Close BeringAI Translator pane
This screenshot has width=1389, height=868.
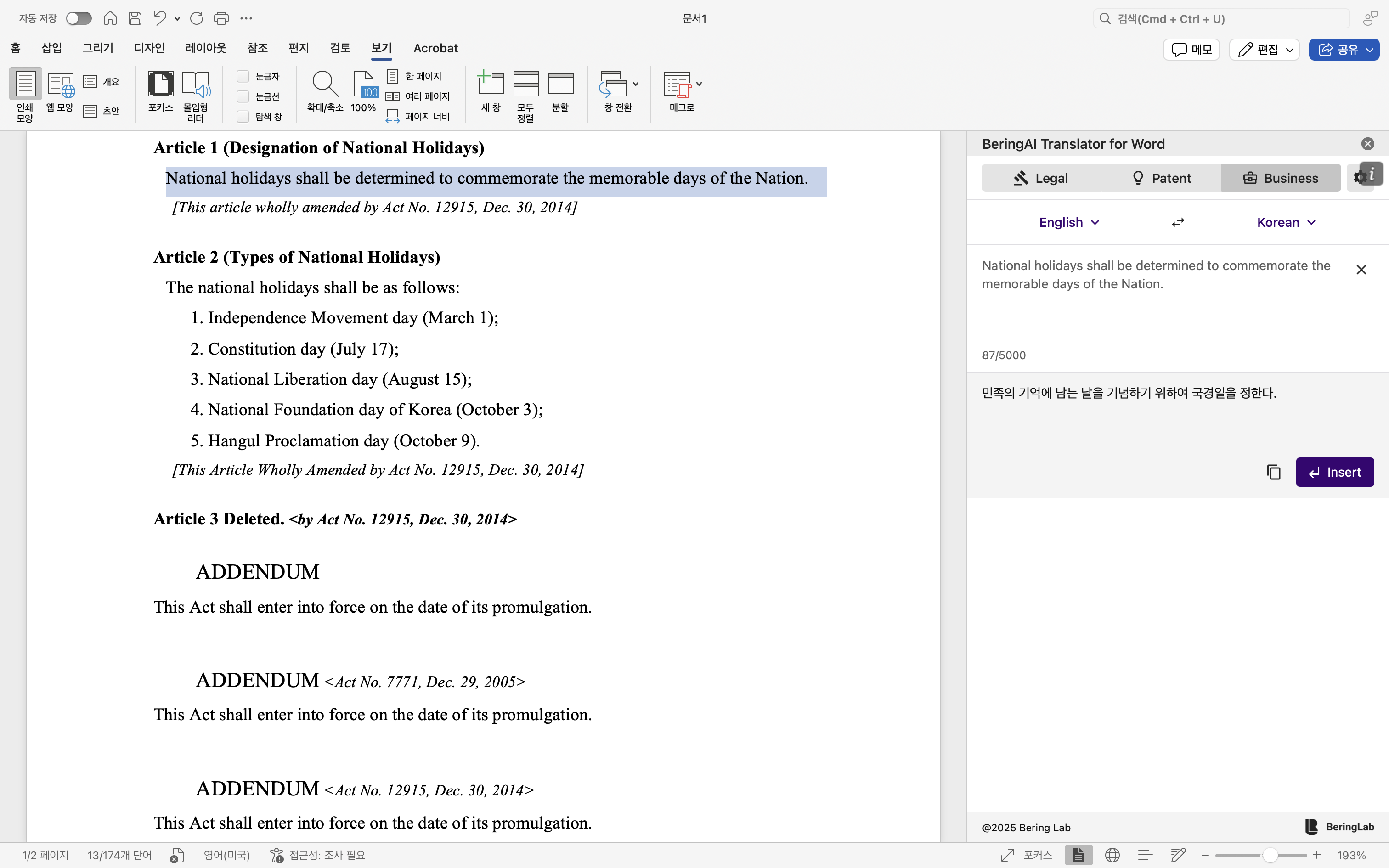pos(1368,143)
